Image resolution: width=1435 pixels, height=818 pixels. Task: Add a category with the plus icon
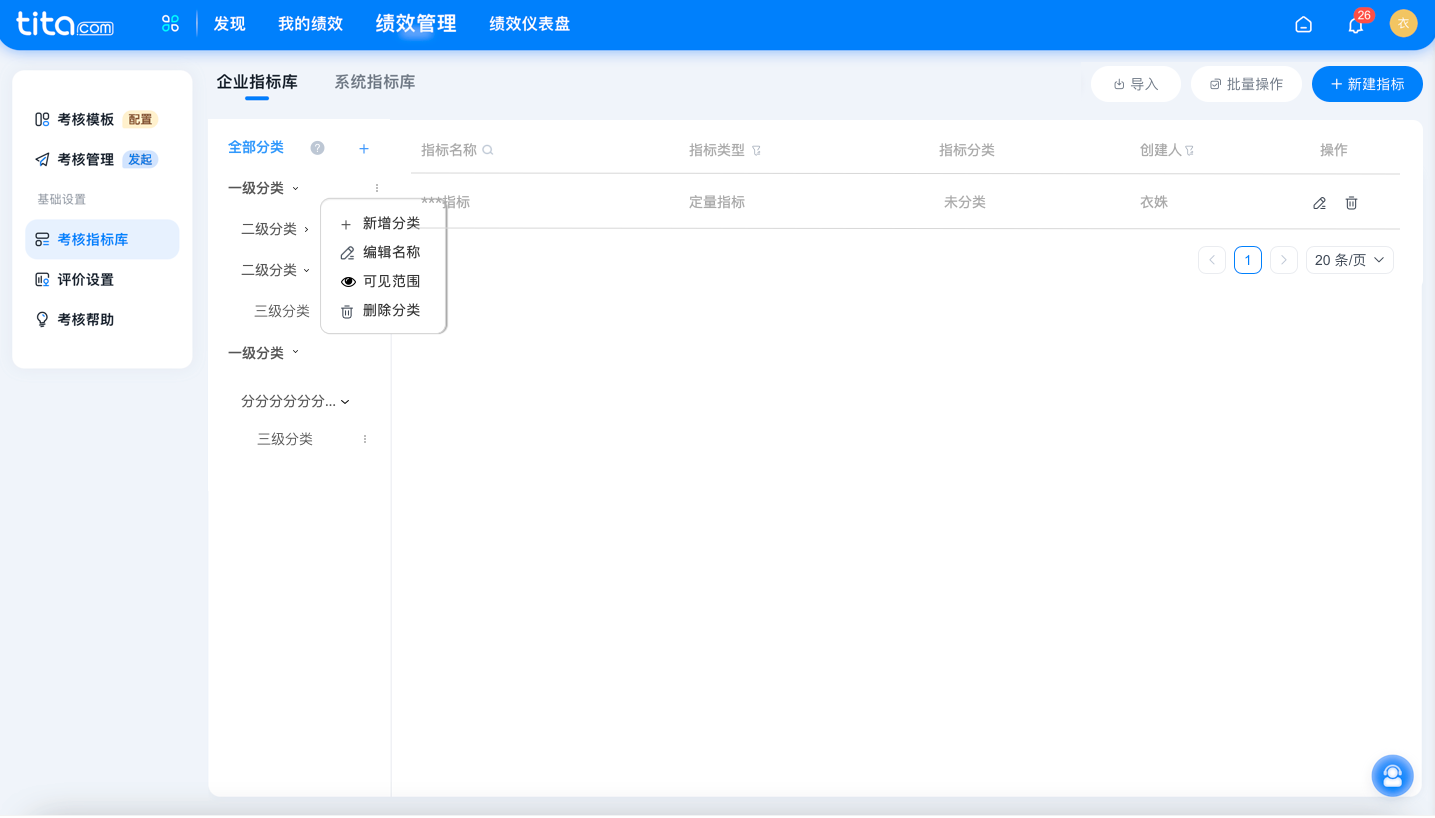click(364, 149)
